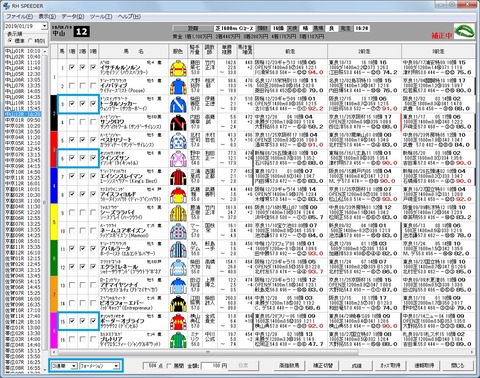
Task: Open the ツール menu
Action: (x=101, y=16)
